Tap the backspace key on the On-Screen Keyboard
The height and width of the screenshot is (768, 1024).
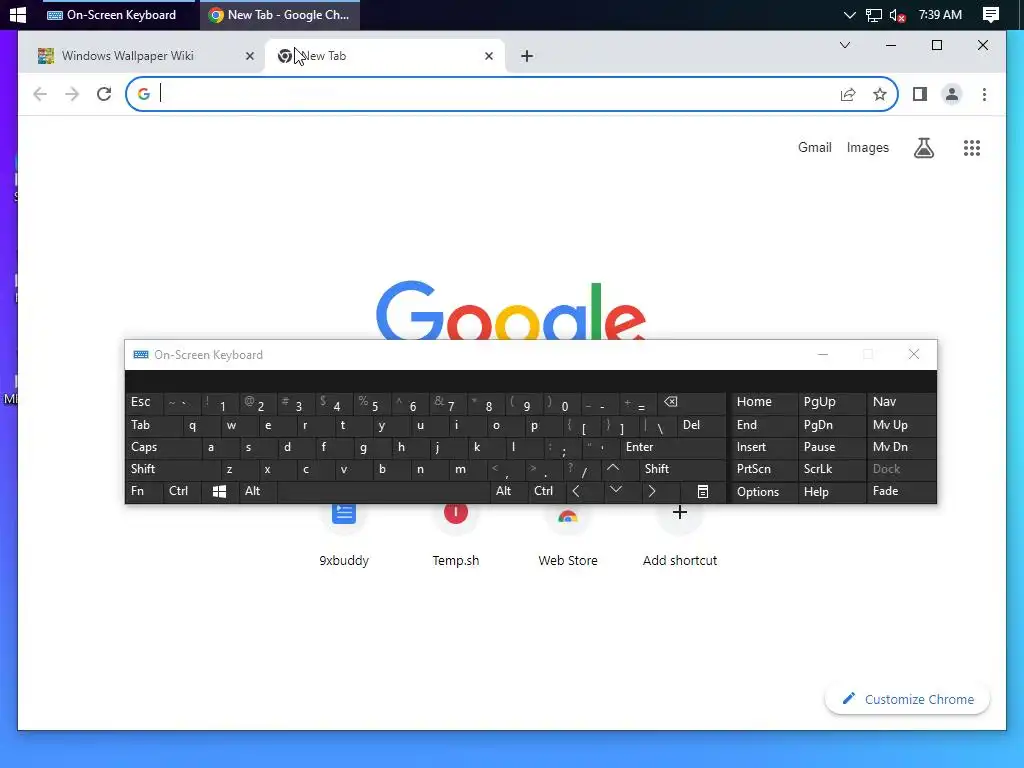click(690, 402)
